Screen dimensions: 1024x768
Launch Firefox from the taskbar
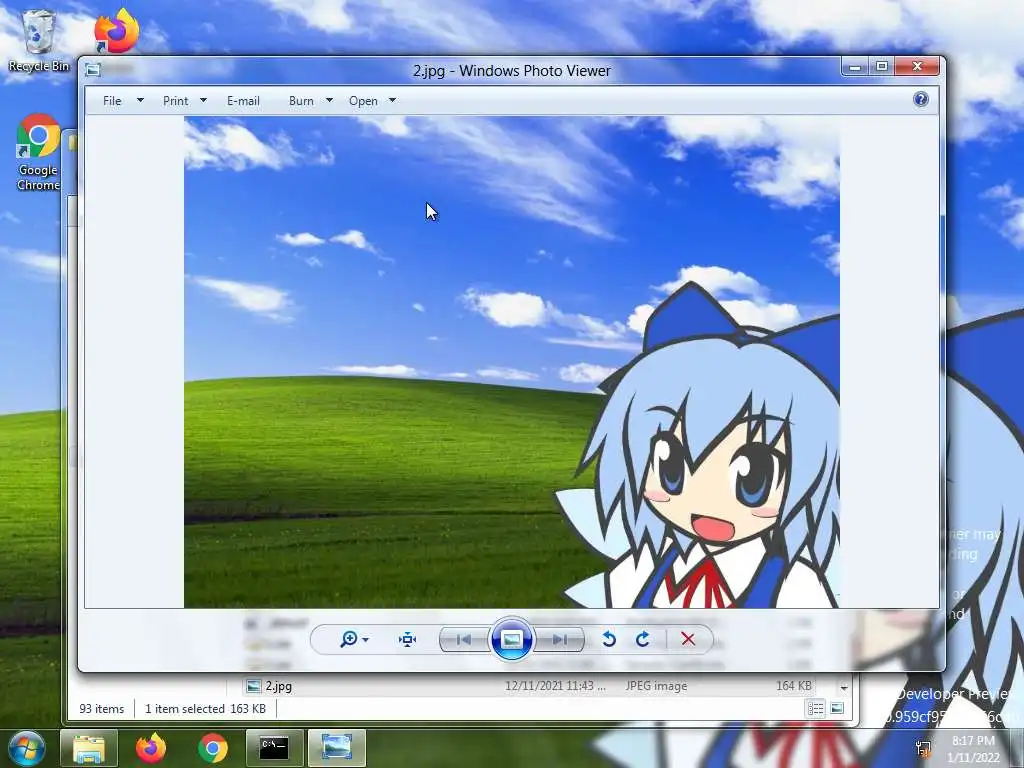(x=151, y=748)
